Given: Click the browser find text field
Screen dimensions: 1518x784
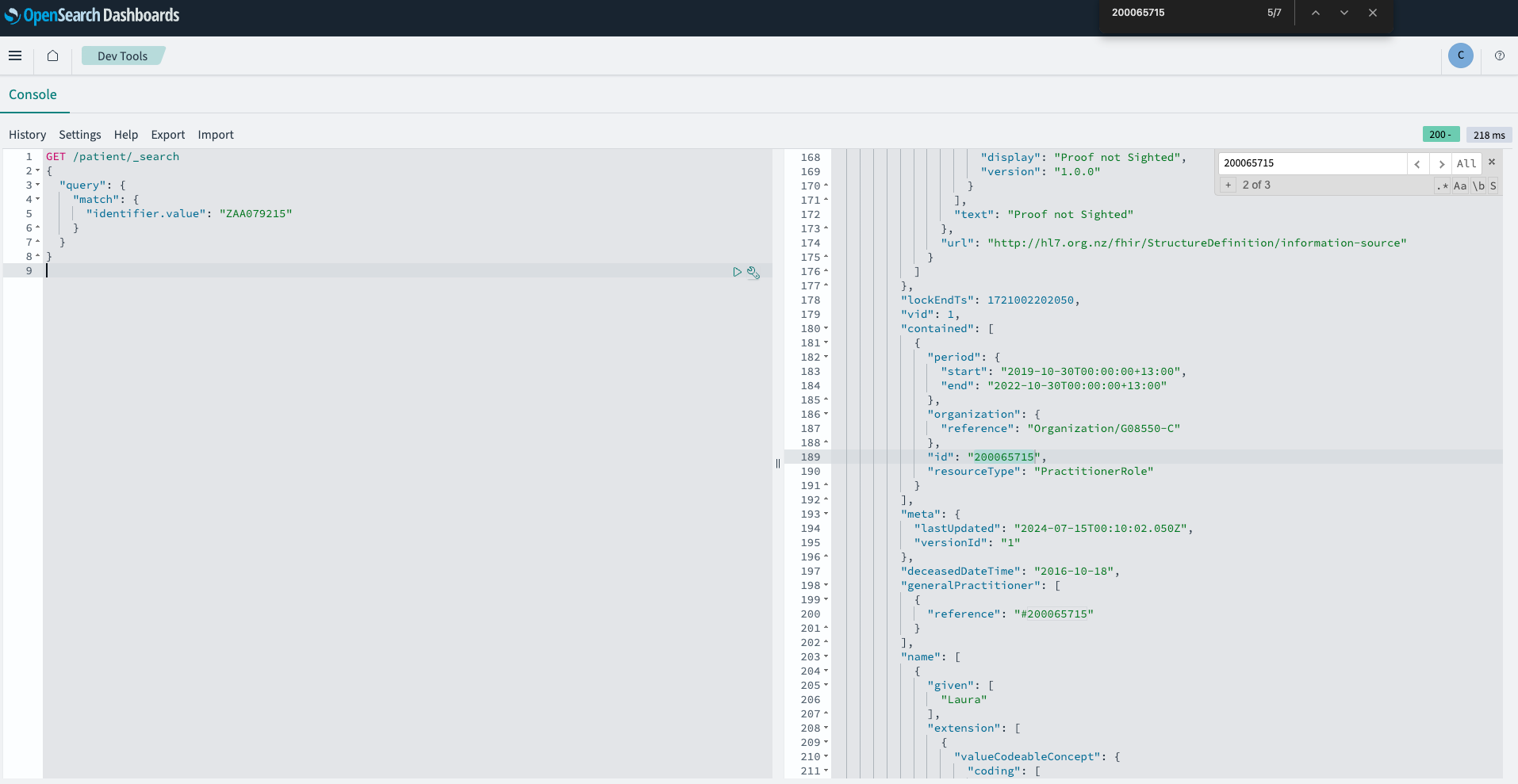Looking at the screenshot, I should [1181, 13].
